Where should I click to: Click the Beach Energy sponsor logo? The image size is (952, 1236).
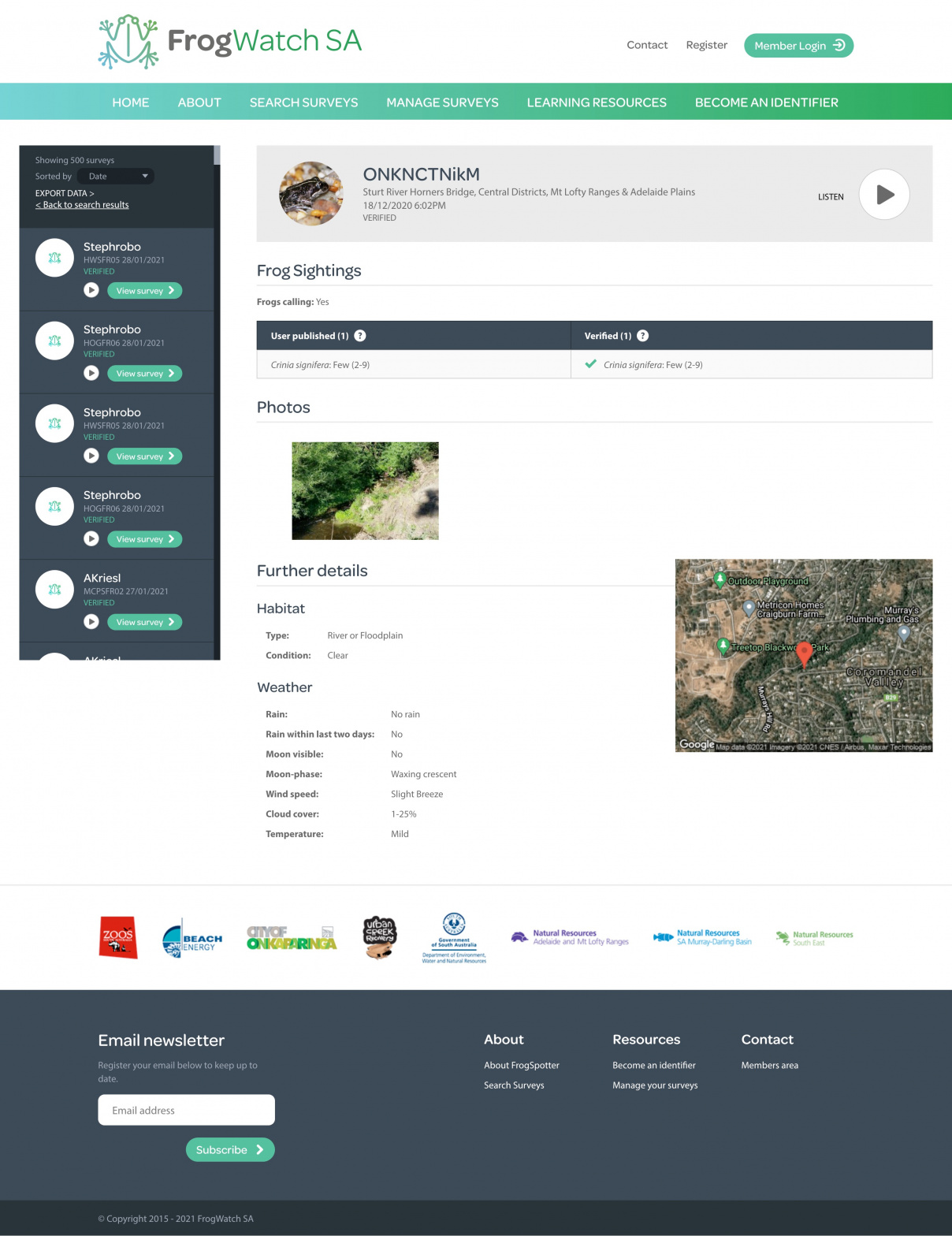[192, 939]
